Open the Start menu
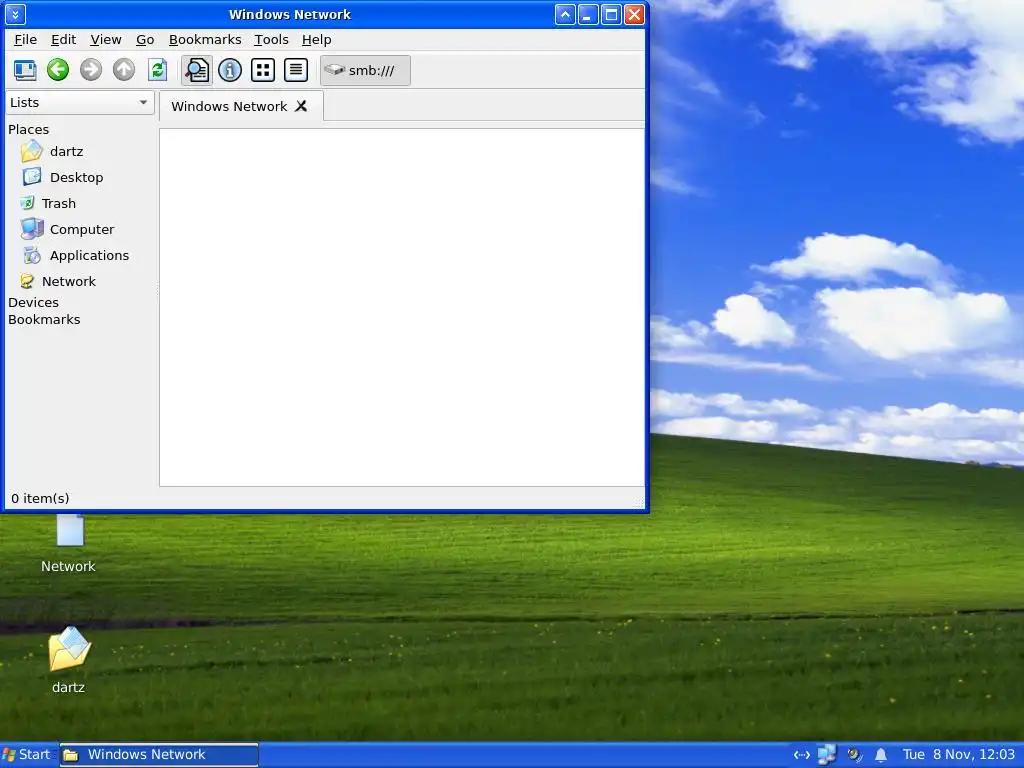 26,755
